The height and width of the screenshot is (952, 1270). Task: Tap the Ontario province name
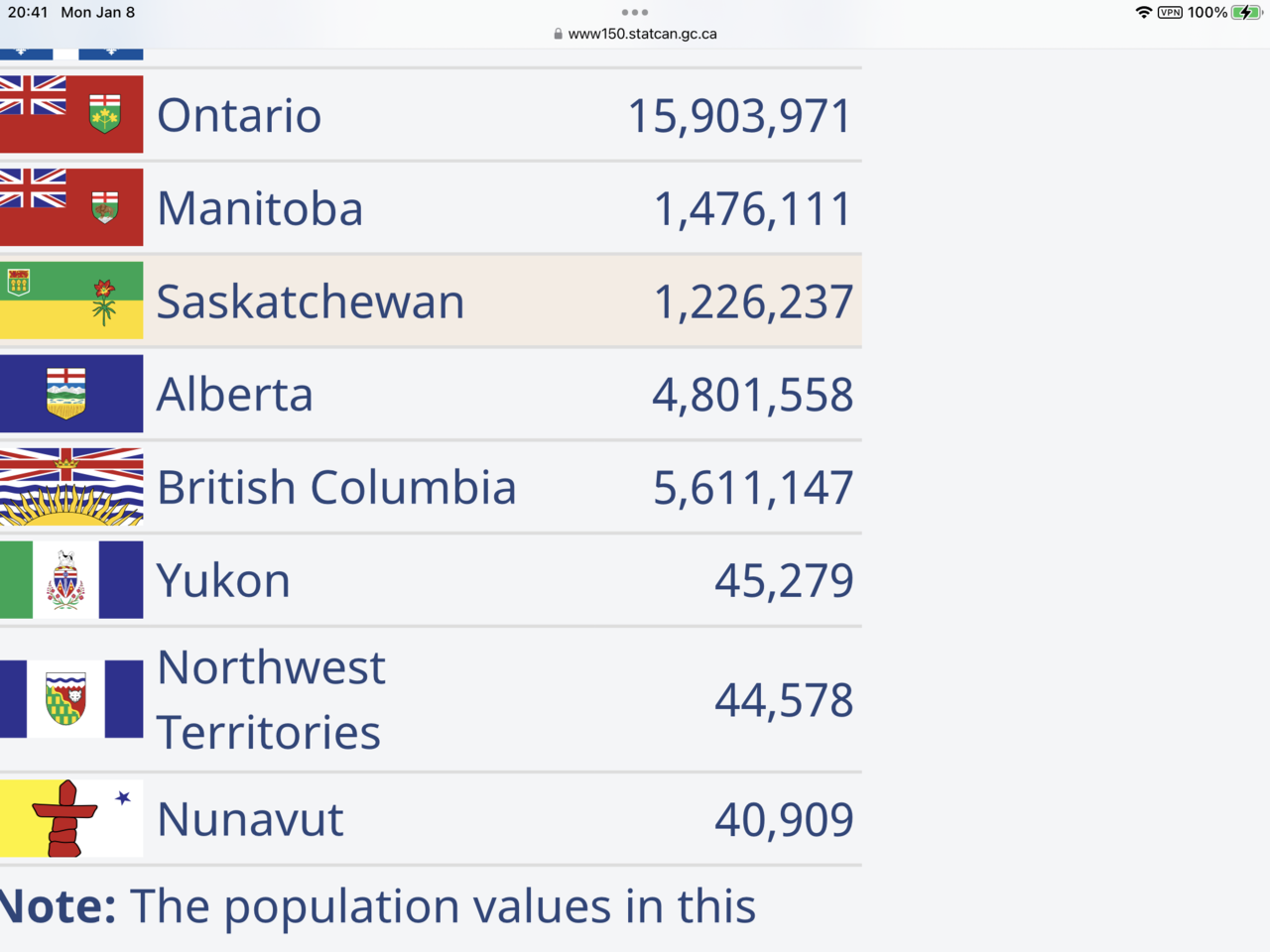tap(239, 115)
